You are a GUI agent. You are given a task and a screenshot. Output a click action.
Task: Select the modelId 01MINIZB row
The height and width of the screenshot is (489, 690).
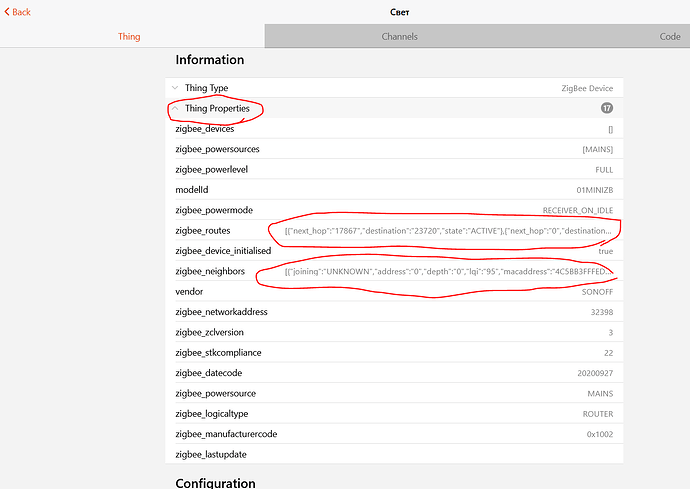click(x=395, y=190)
